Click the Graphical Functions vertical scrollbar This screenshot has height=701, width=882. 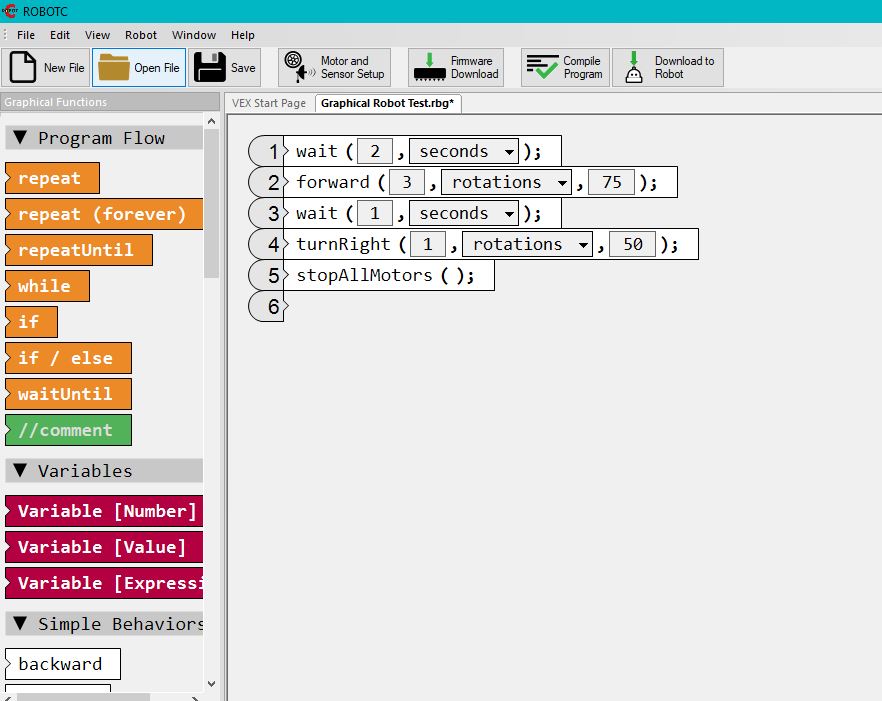click(211, 200)
